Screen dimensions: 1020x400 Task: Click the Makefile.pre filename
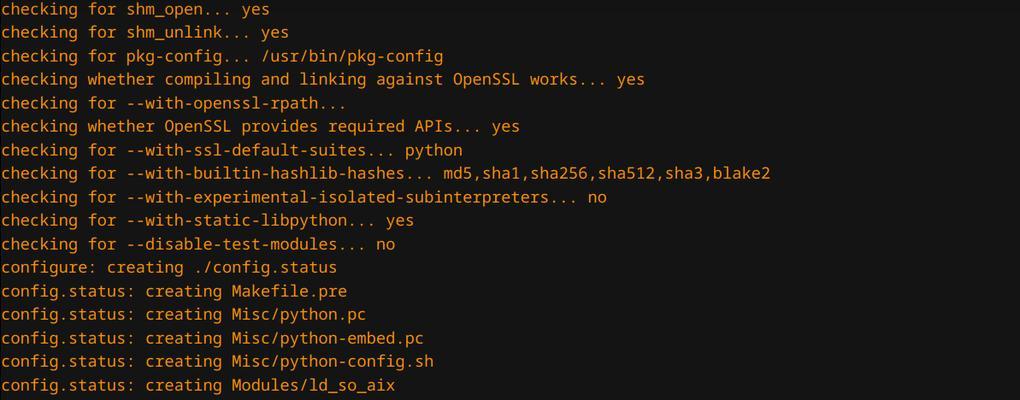289,291
